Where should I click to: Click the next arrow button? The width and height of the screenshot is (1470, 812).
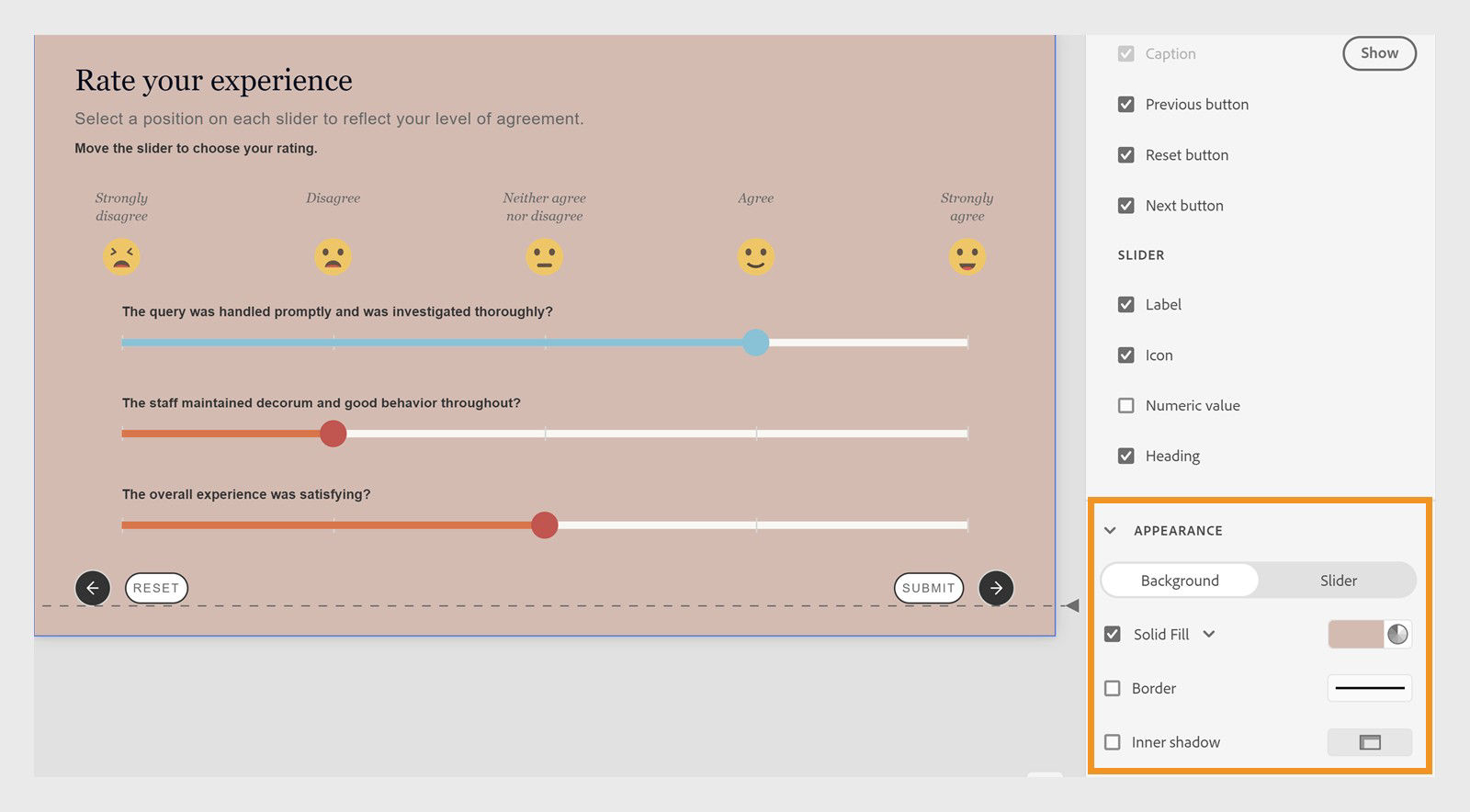[997, 588]
